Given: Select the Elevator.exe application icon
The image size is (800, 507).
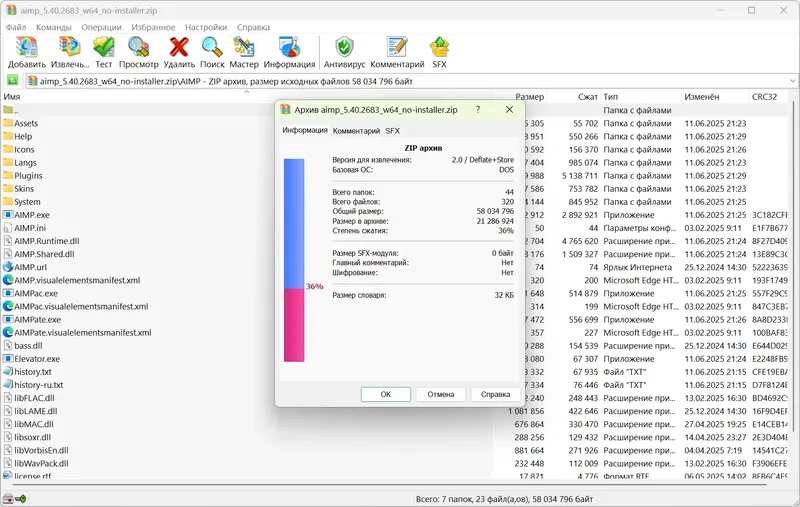Looking at the screenshot, I should [x=8, y=359].
